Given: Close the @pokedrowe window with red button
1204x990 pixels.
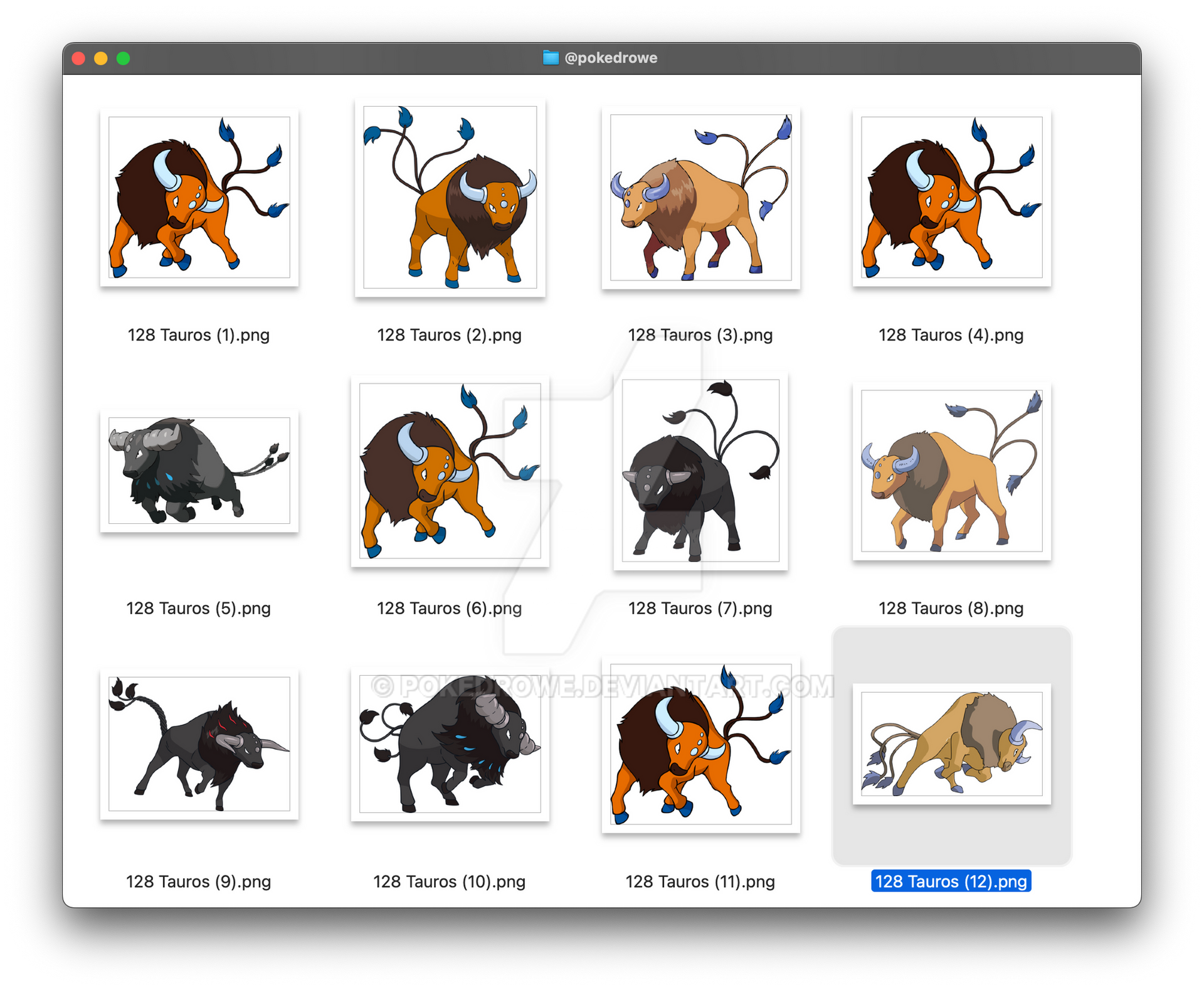Looking at the screenshot, I should 78,58.
